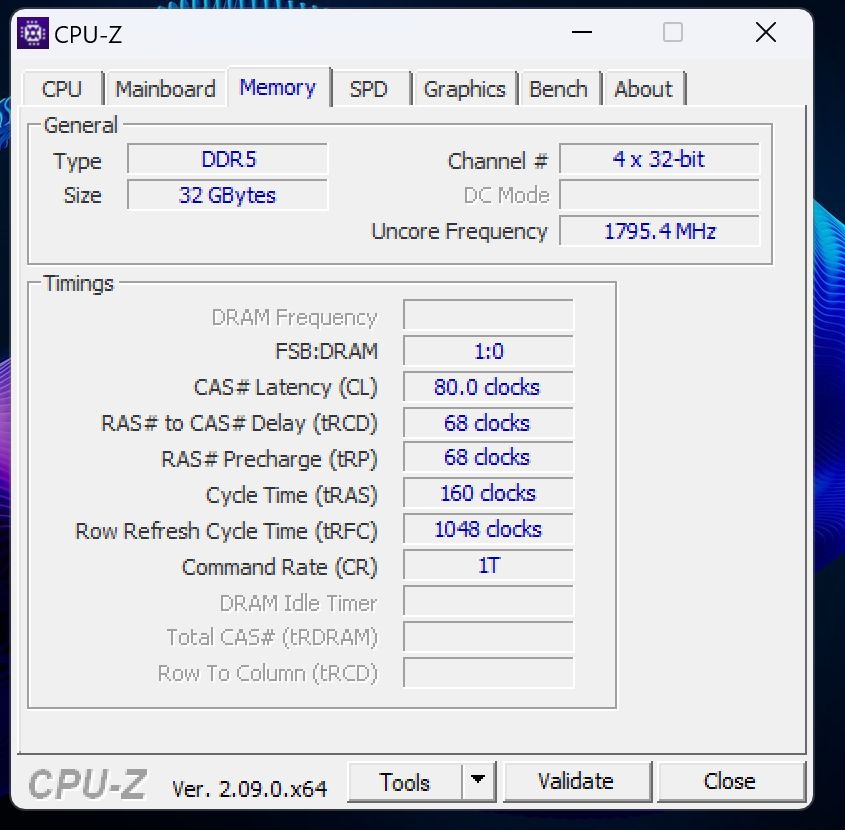Switch to the CPU tab
The height and width of the screenshot is (830, 845).
(63, 89)
